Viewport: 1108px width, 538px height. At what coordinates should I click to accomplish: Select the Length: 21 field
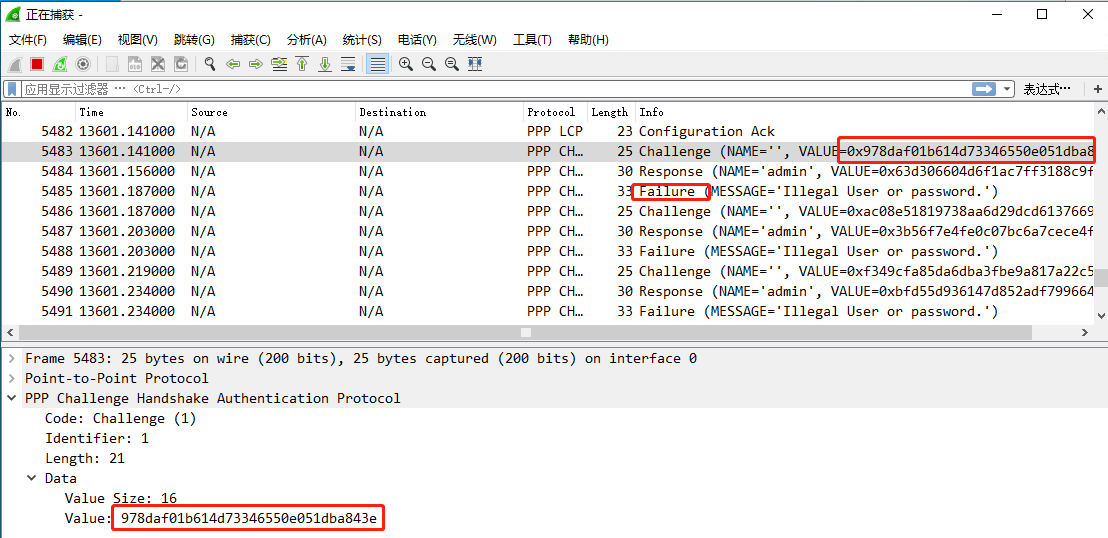tap(85, 458)
